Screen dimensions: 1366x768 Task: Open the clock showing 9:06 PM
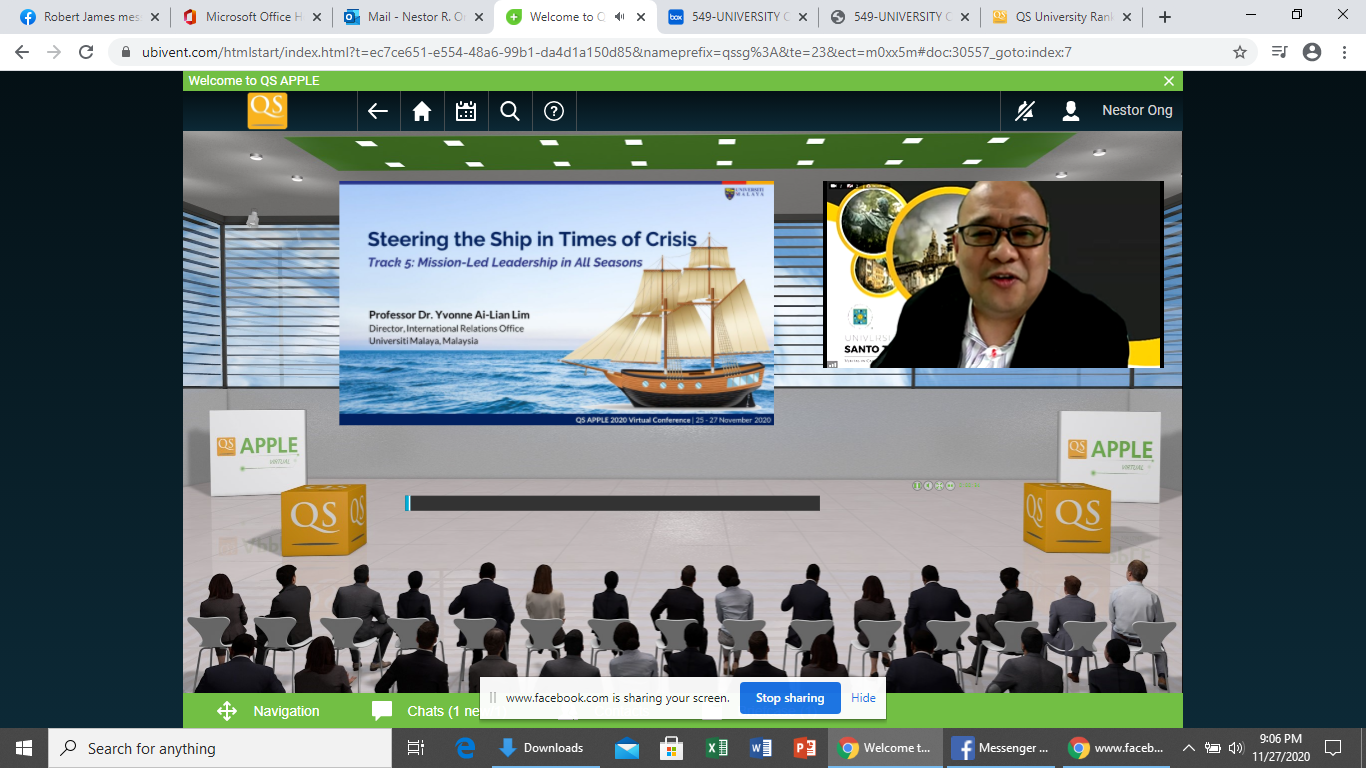click(1282, 748)
